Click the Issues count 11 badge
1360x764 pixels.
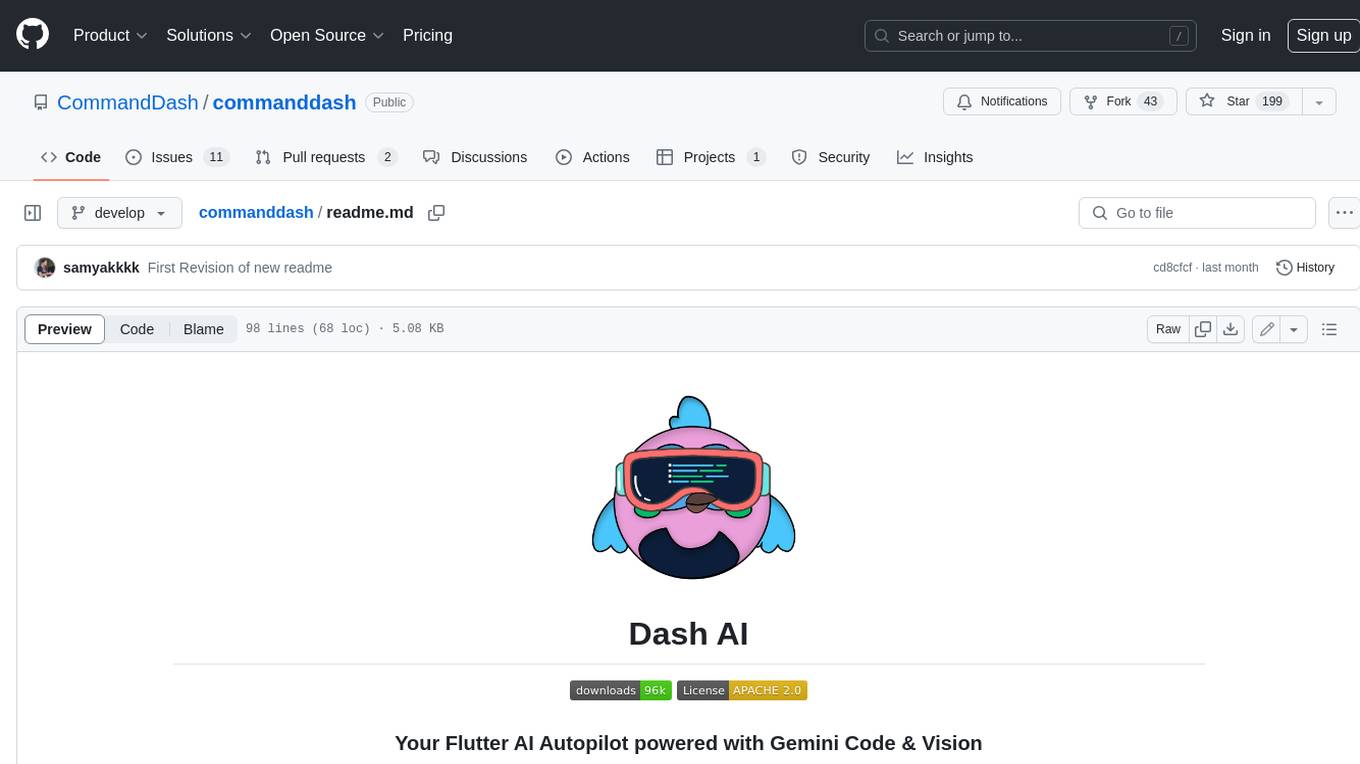(216, 157)
